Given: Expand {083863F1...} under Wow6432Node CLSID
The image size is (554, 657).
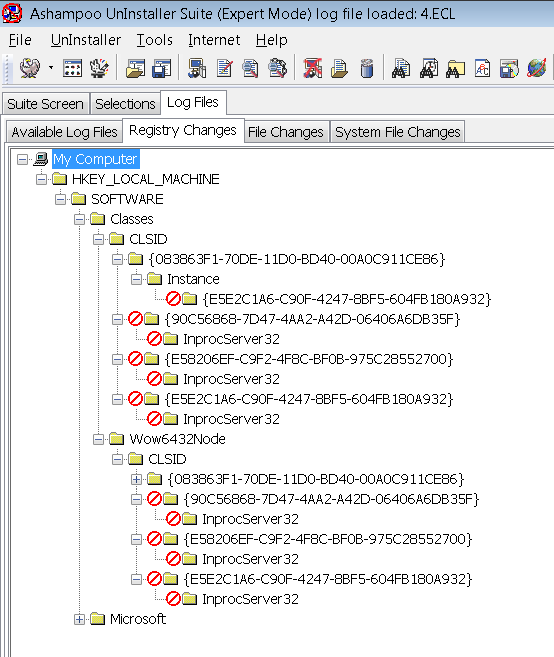Looking at the screenshot, I should click(x=136, y=479).
